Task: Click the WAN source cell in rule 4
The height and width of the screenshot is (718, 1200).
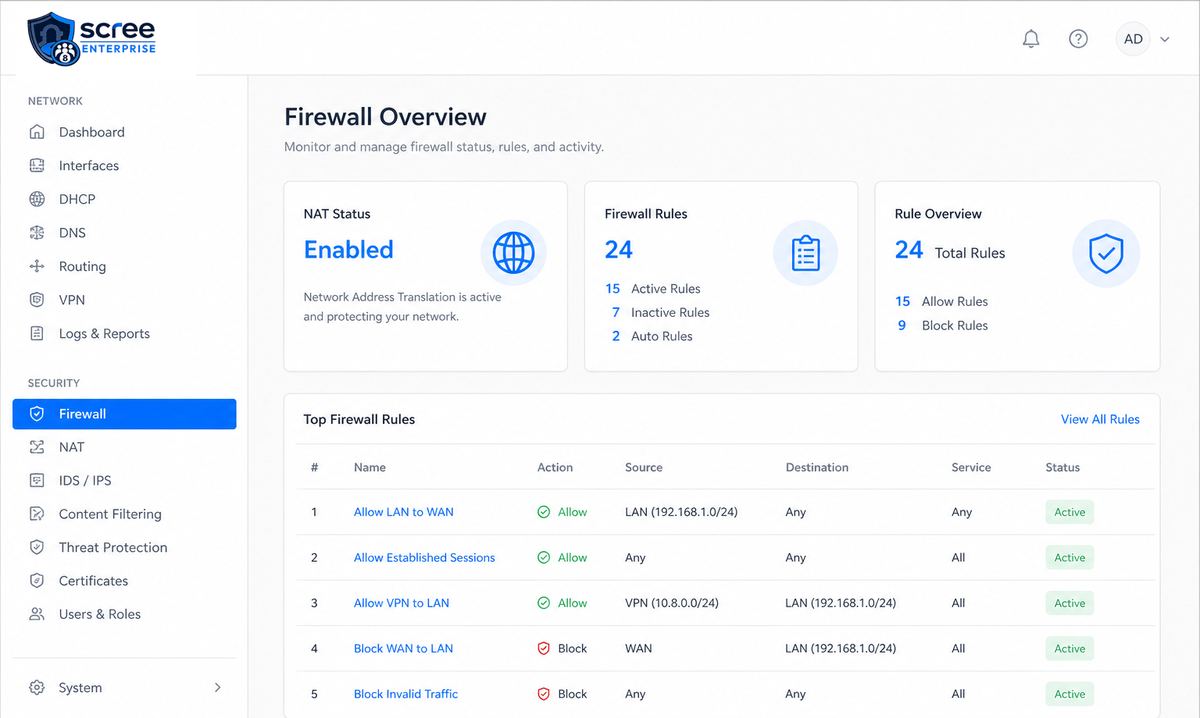Action: 638,649
